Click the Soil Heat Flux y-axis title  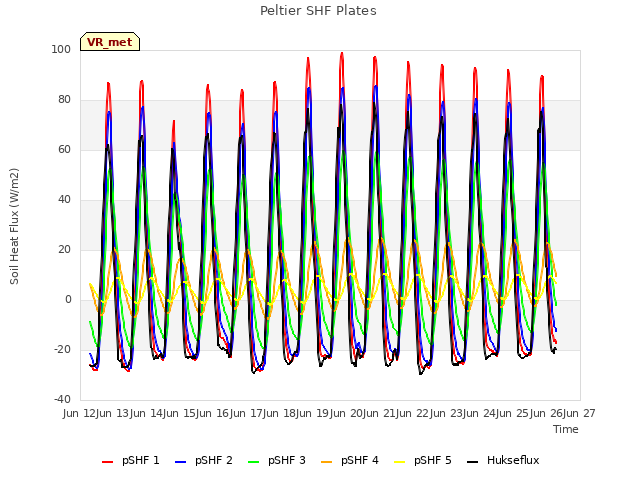pyautogui.click(x=14, y=226)
